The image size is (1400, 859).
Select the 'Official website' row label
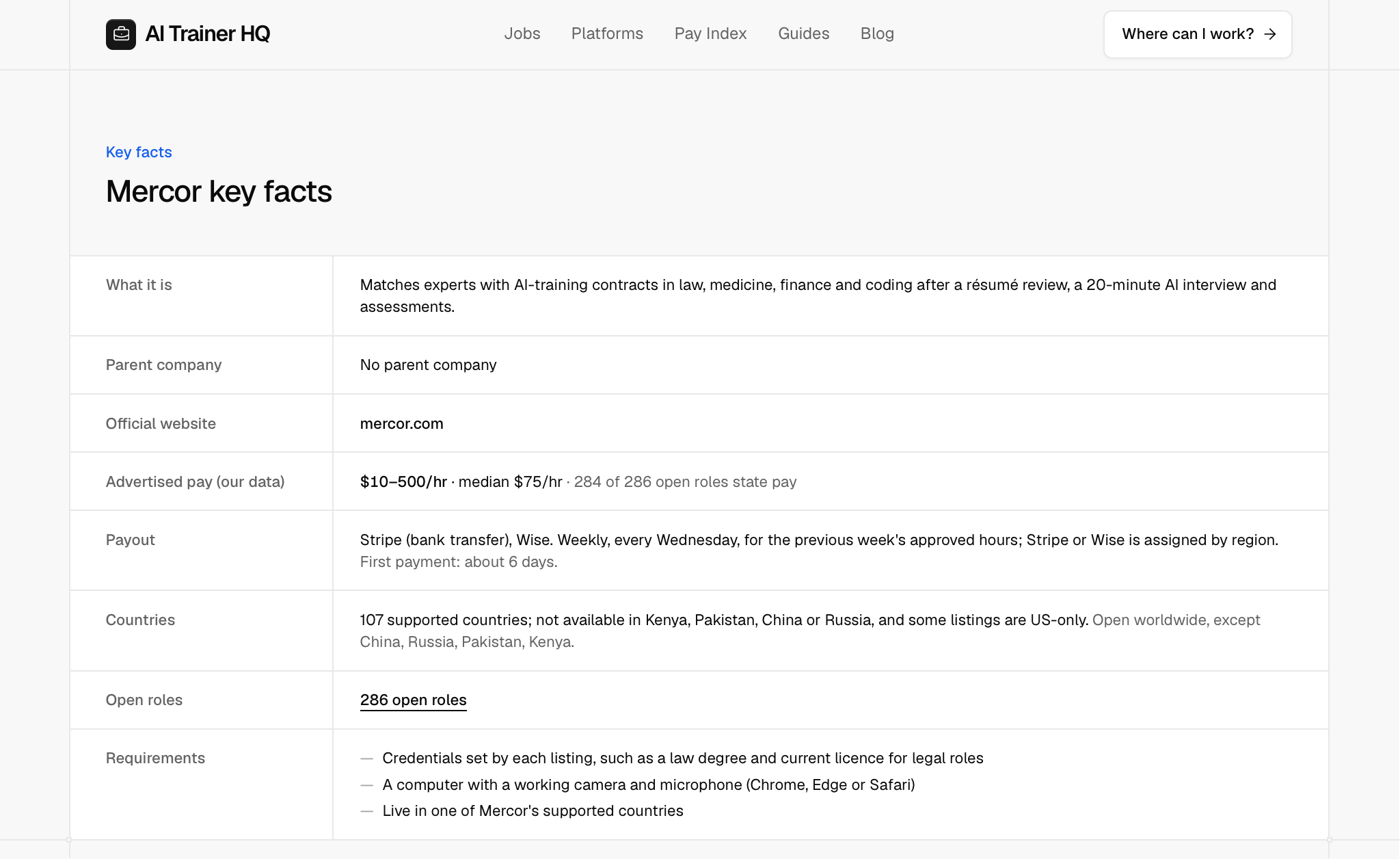161,423
